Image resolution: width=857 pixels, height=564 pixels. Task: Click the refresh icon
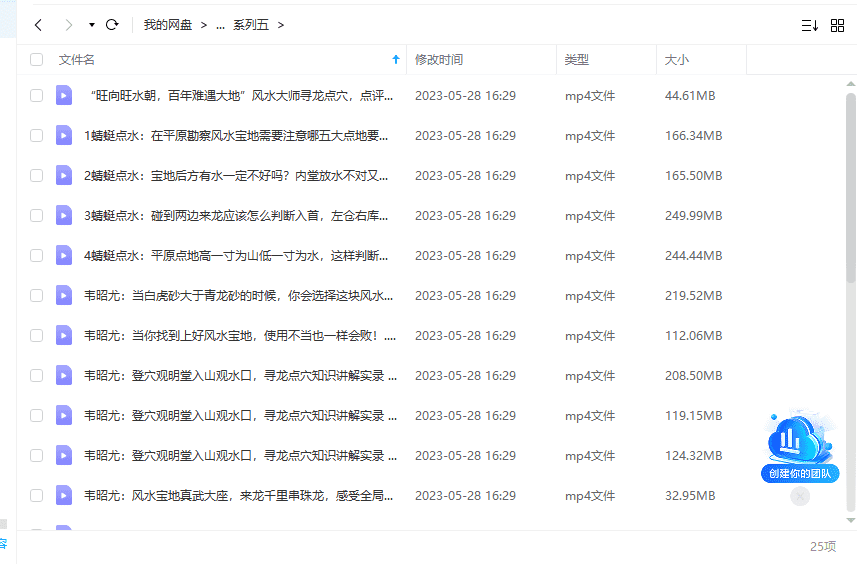click(x=112, y=25)
